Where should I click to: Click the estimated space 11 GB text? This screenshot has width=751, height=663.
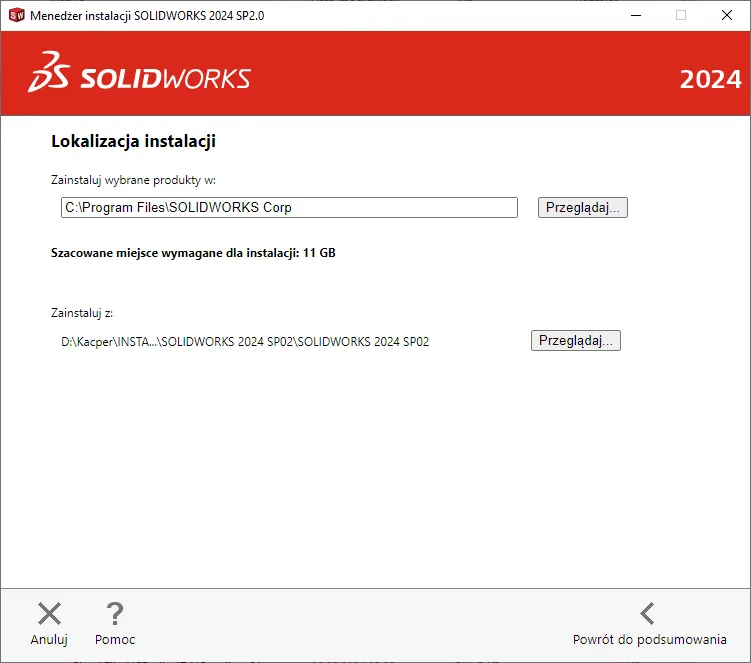193,253
